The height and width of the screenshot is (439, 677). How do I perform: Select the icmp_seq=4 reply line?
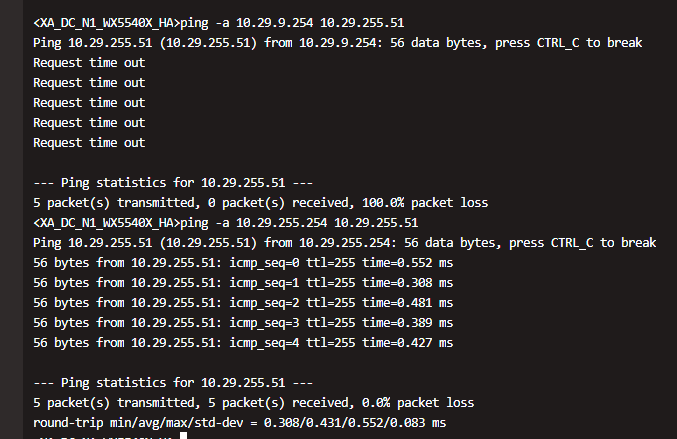243,343
